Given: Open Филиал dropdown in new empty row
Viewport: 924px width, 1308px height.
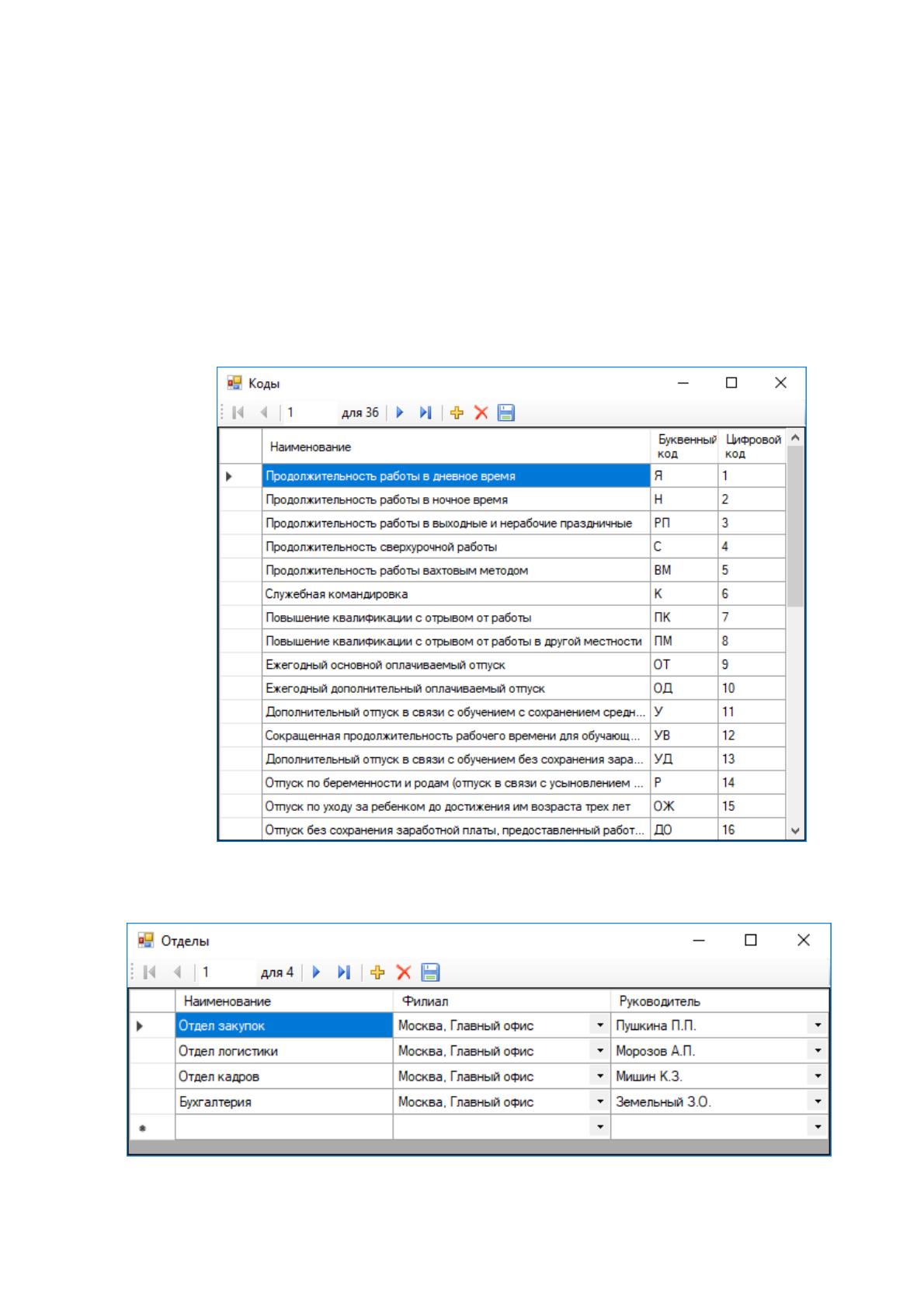Looking at the screenshot, I should [x=600, y=1126].
